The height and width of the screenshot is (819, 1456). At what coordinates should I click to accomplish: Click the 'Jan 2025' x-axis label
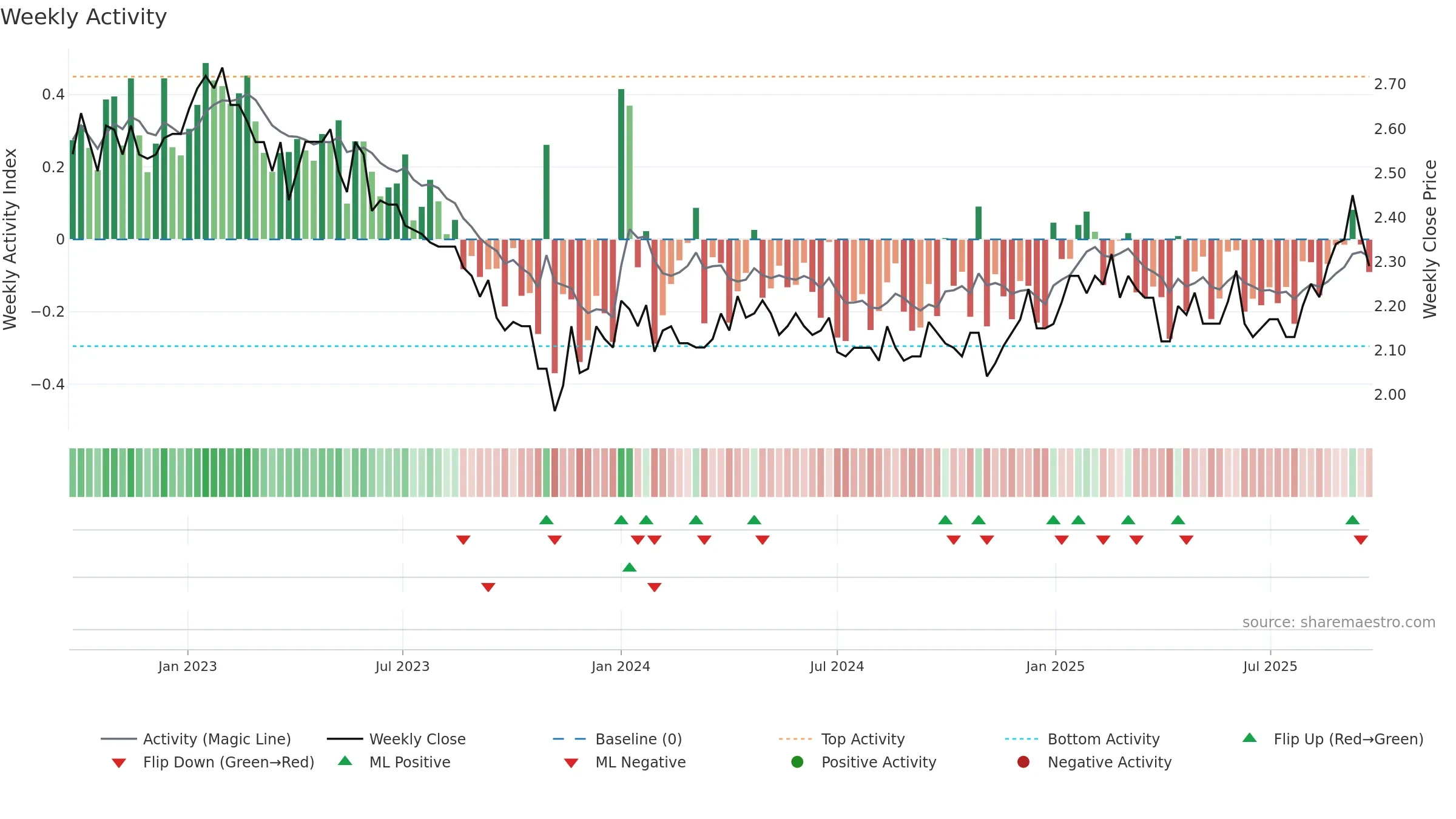point(1055,666)
